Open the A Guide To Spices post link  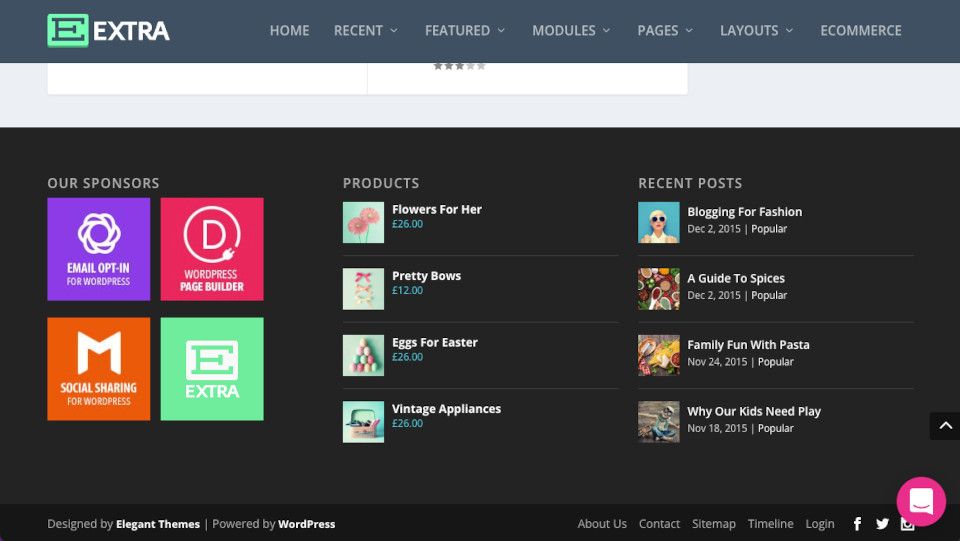[736, 278]
